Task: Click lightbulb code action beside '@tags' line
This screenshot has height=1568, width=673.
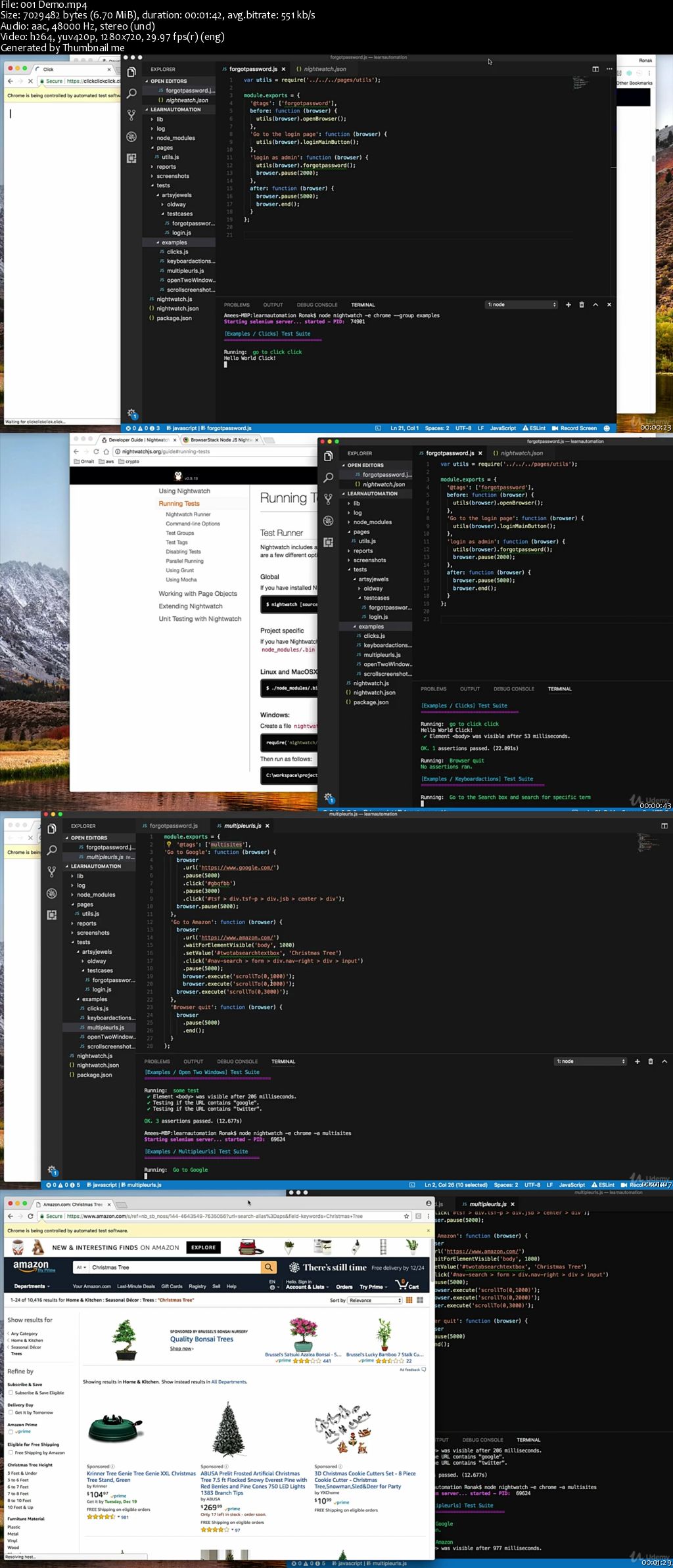Action: pyautogui.click(x=169, y=845)
